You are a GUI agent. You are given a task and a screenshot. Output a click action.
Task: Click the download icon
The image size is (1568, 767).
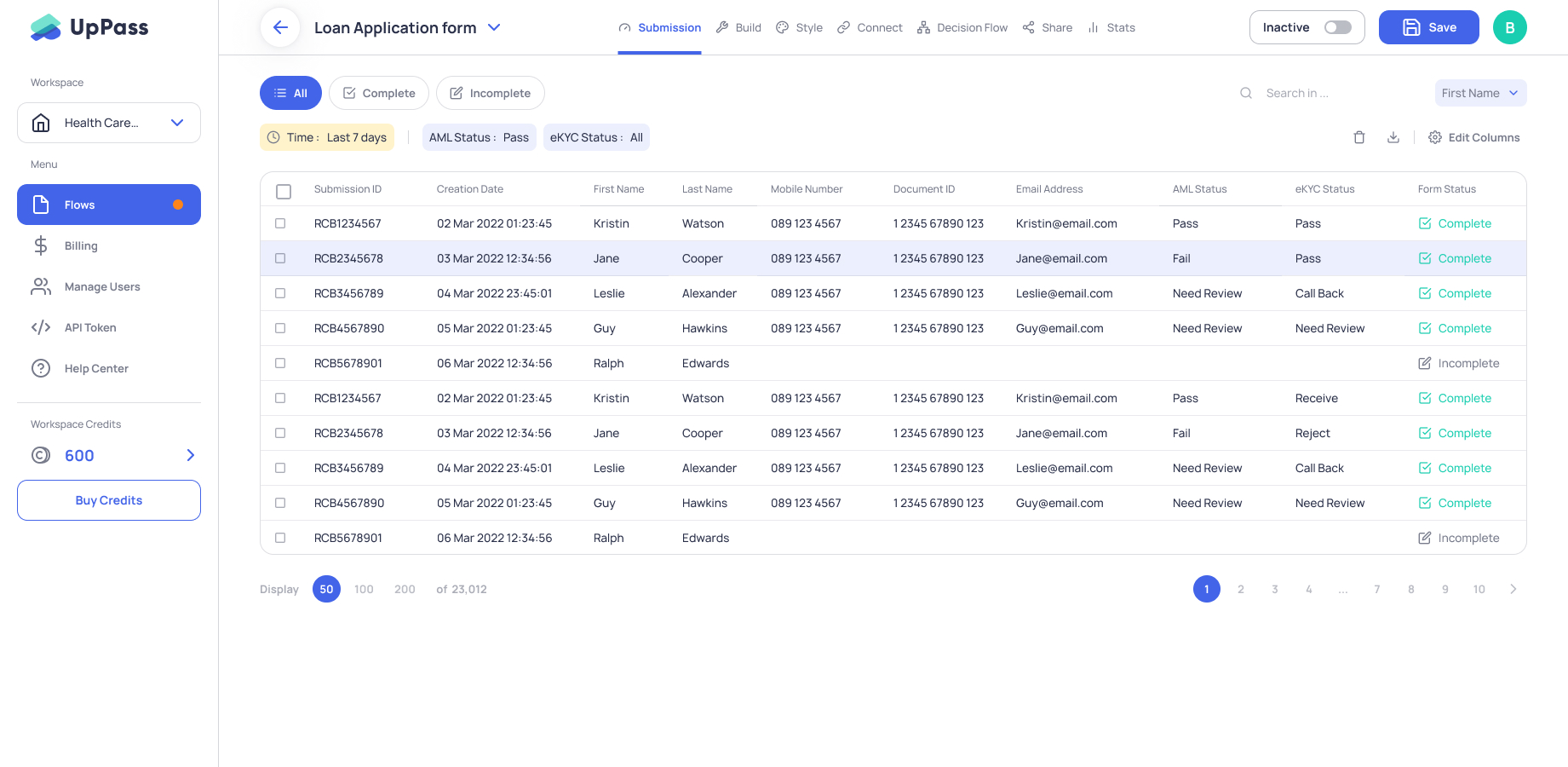pyautogui.click(x=1393, y=137)
